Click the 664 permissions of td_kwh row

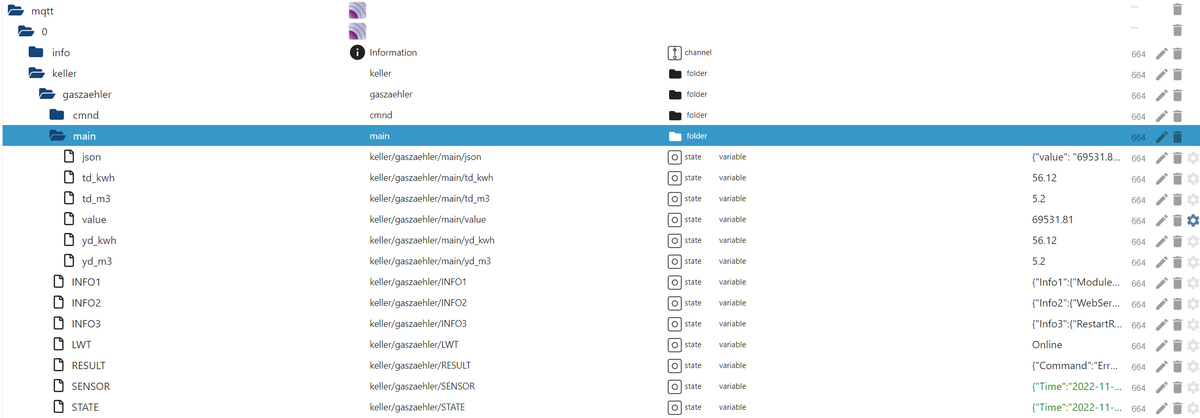tap(1138, 179)
